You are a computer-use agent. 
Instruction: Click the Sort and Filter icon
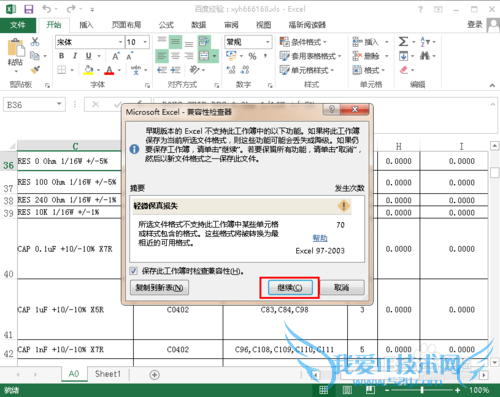point(425,42)
